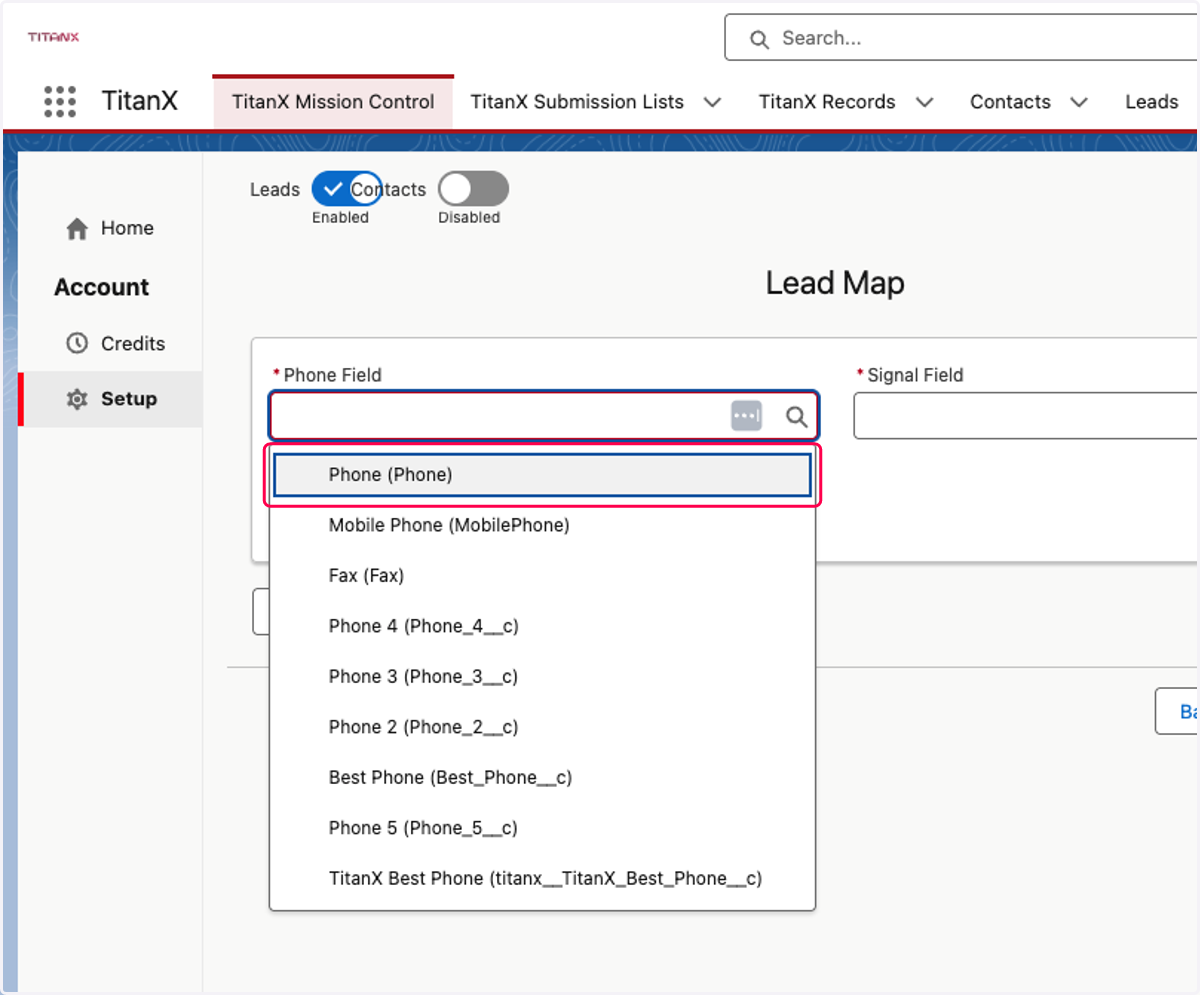Click the magnifier icon in Phone Field

796,417
